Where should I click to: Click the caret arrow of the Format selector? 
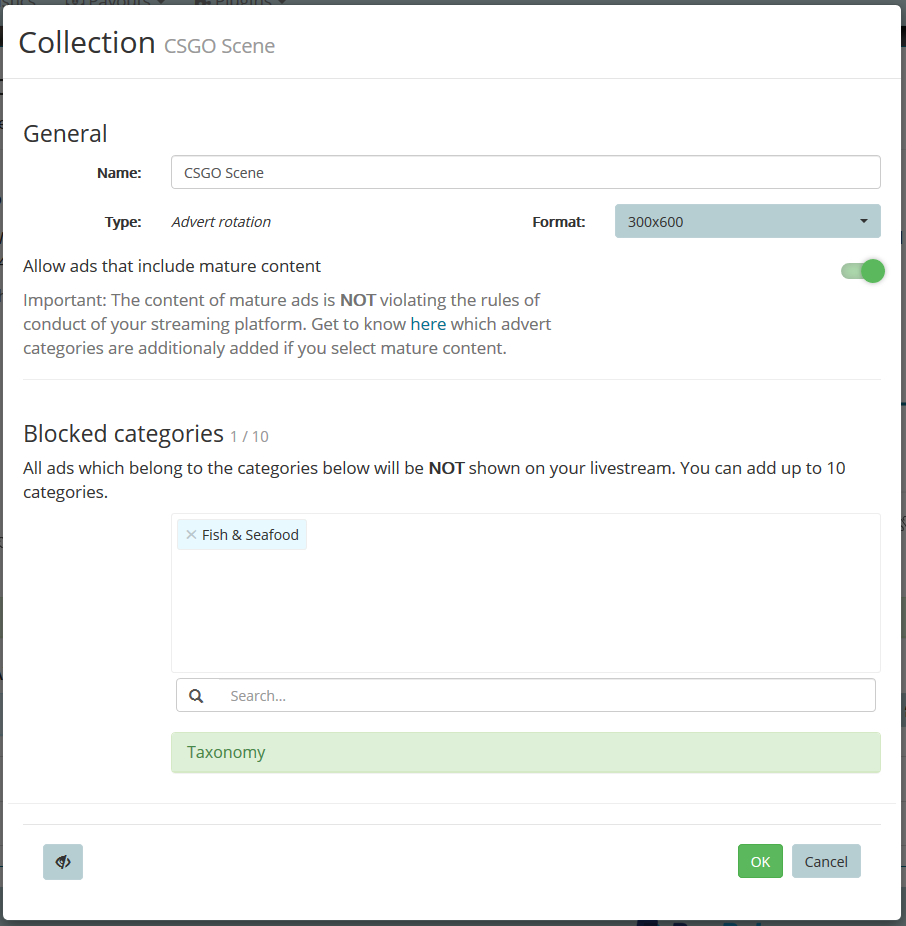click(864, 221)
